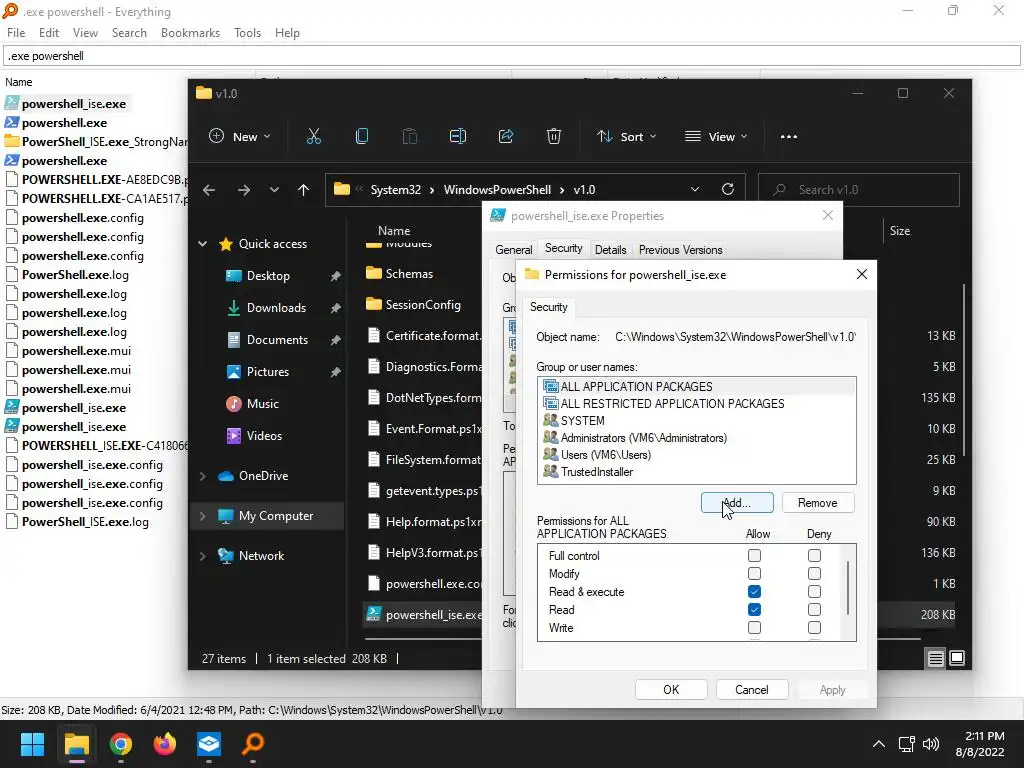
Task: Expand the Network tree node
Action: [x=202, y=556]
